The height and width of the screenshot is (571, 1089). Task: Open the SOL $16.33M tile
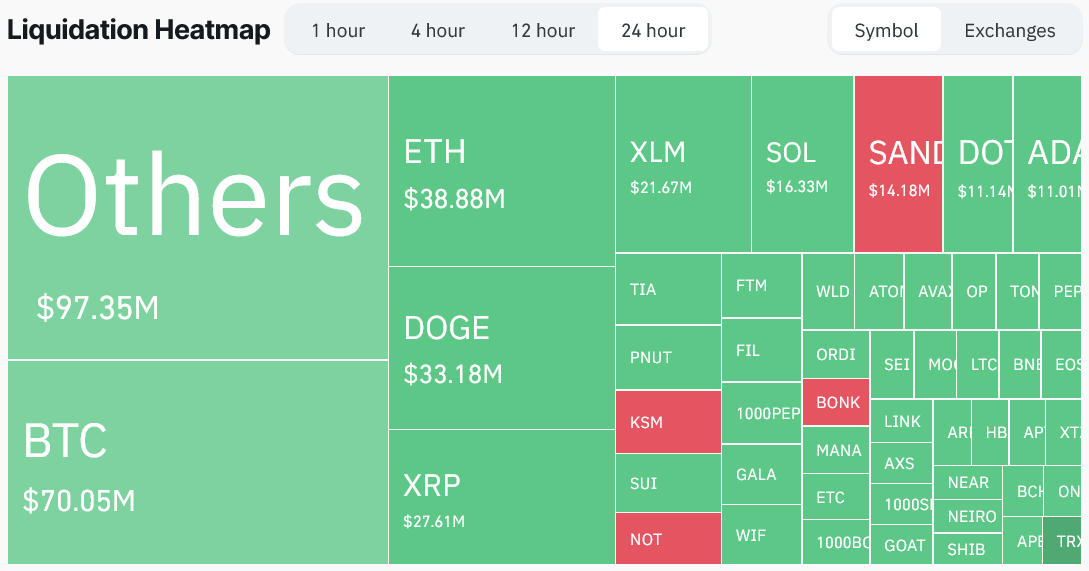[803, 164]
